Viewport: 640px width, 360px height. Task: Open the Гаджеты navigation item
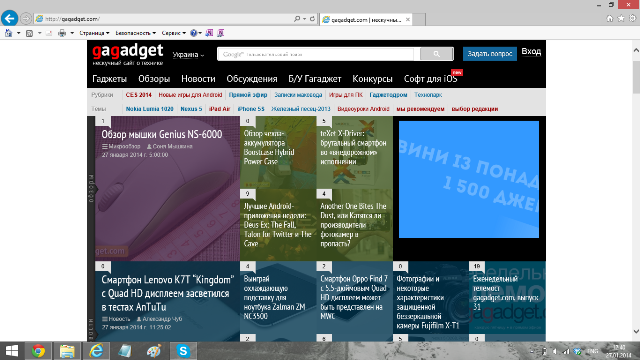coord(109,79)
